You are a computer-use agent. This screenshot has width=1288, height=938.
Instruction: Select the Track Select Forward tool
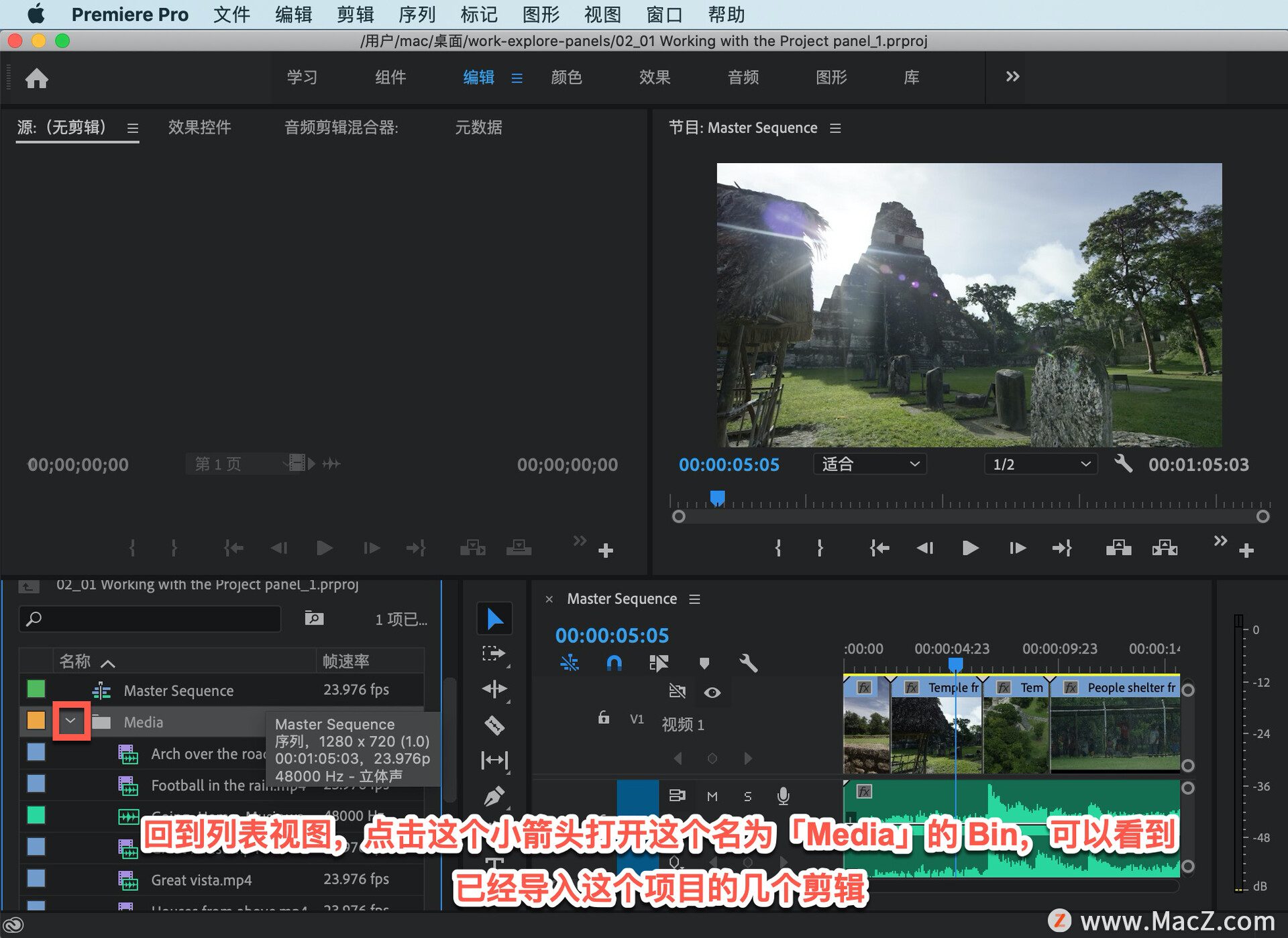494,654
